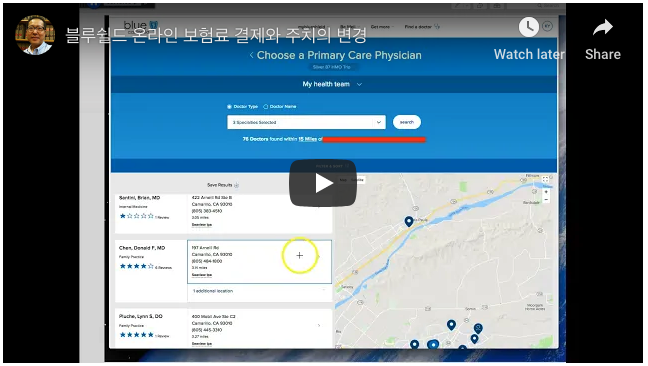
Task: Toggle map fullscreen icon
Action: point(546,180)
